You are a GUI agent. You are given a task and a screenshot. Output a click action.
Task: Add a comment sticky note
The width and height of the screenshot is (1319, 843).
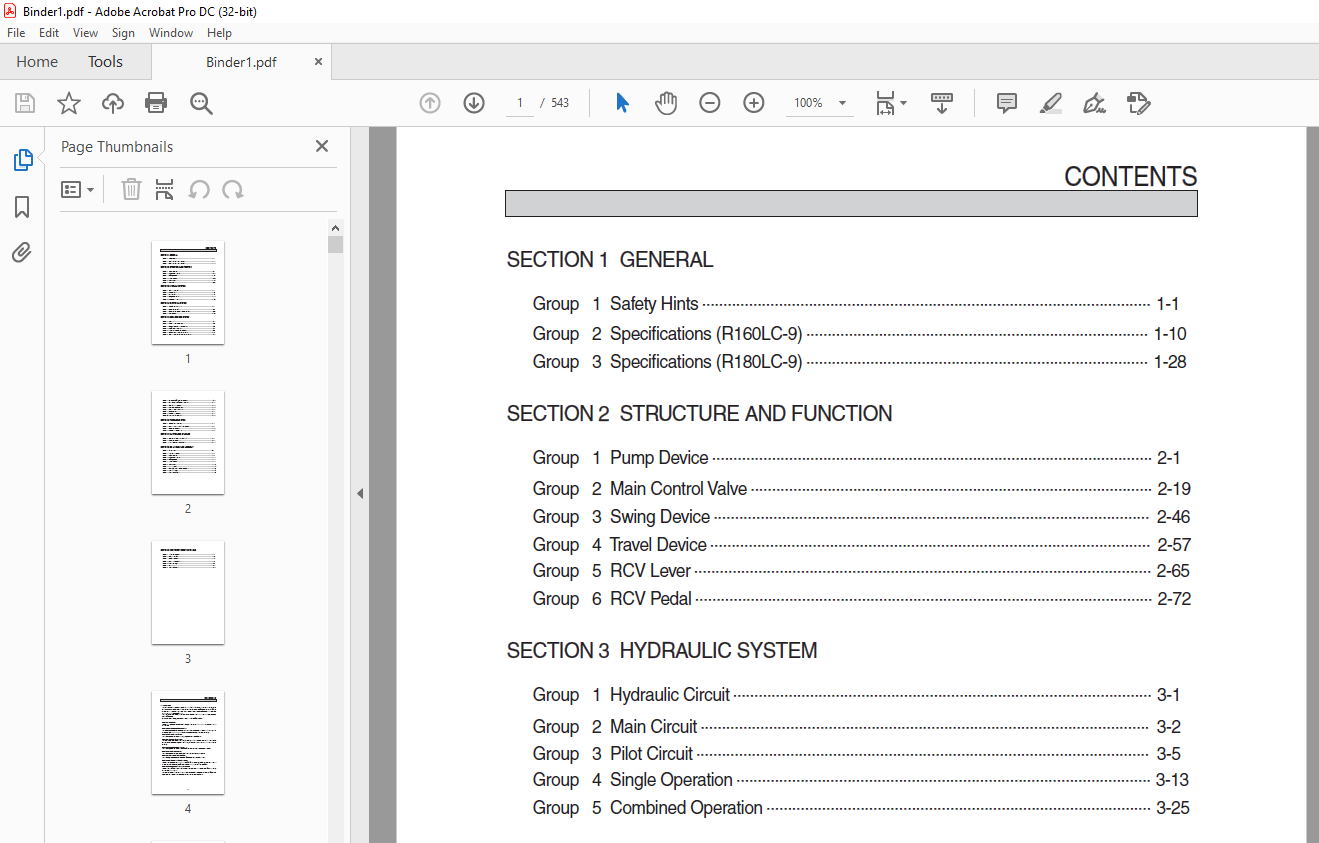pos(1007,103)
